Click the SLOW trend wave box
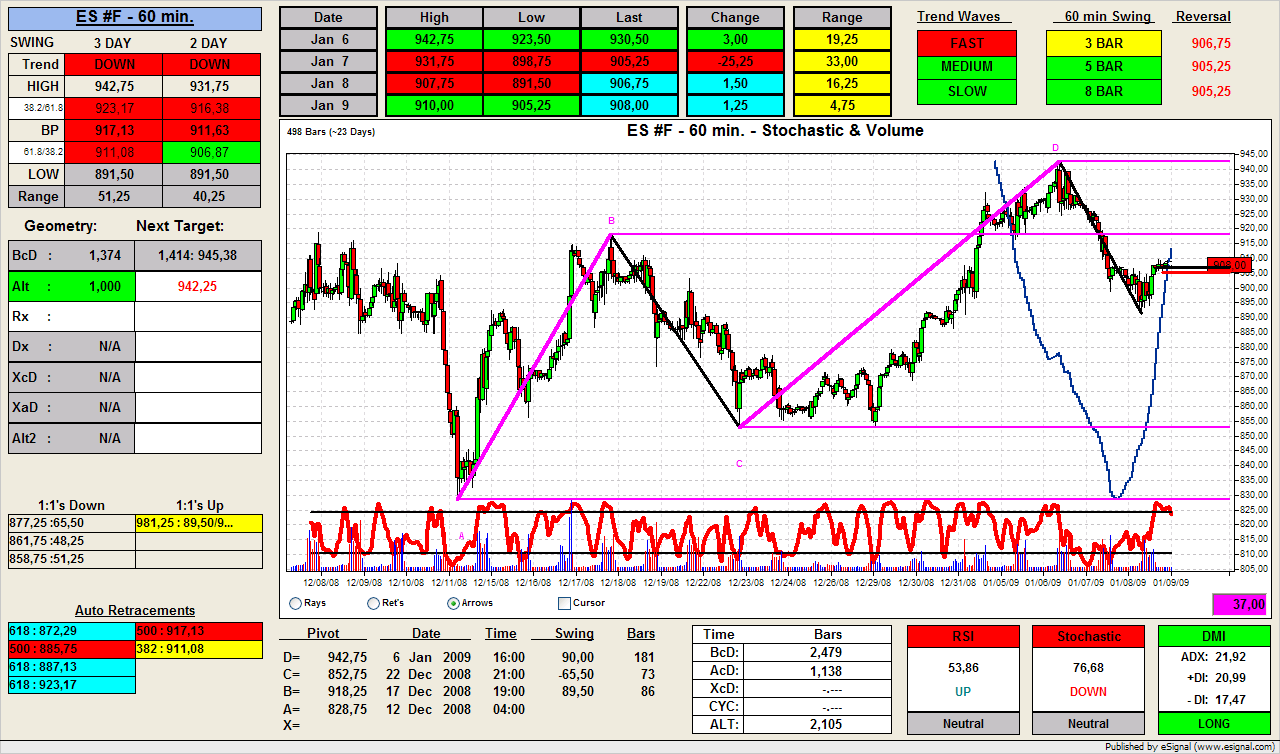This screenshot has width=1280, height=754. click(966, 91)
